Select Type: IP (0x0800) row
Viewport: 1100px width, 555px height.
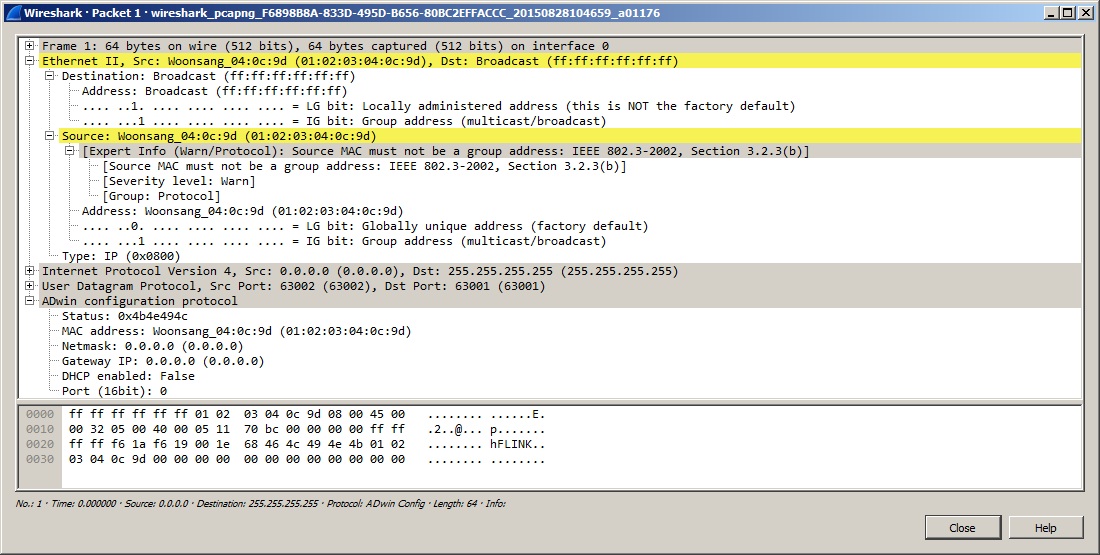(121, 256)
